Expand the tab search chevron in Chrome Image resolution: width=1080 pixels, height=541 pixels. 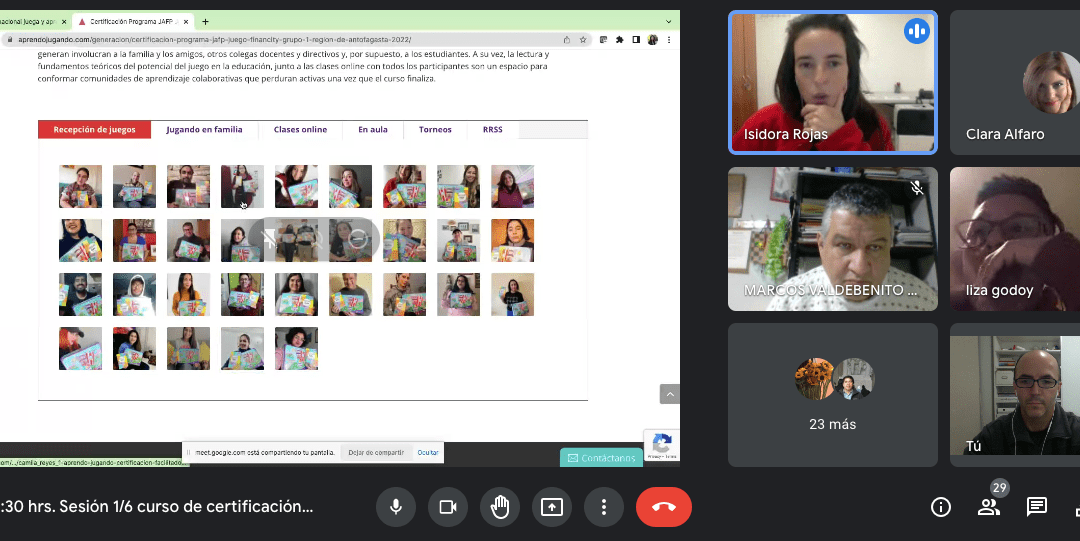point(668,21)
